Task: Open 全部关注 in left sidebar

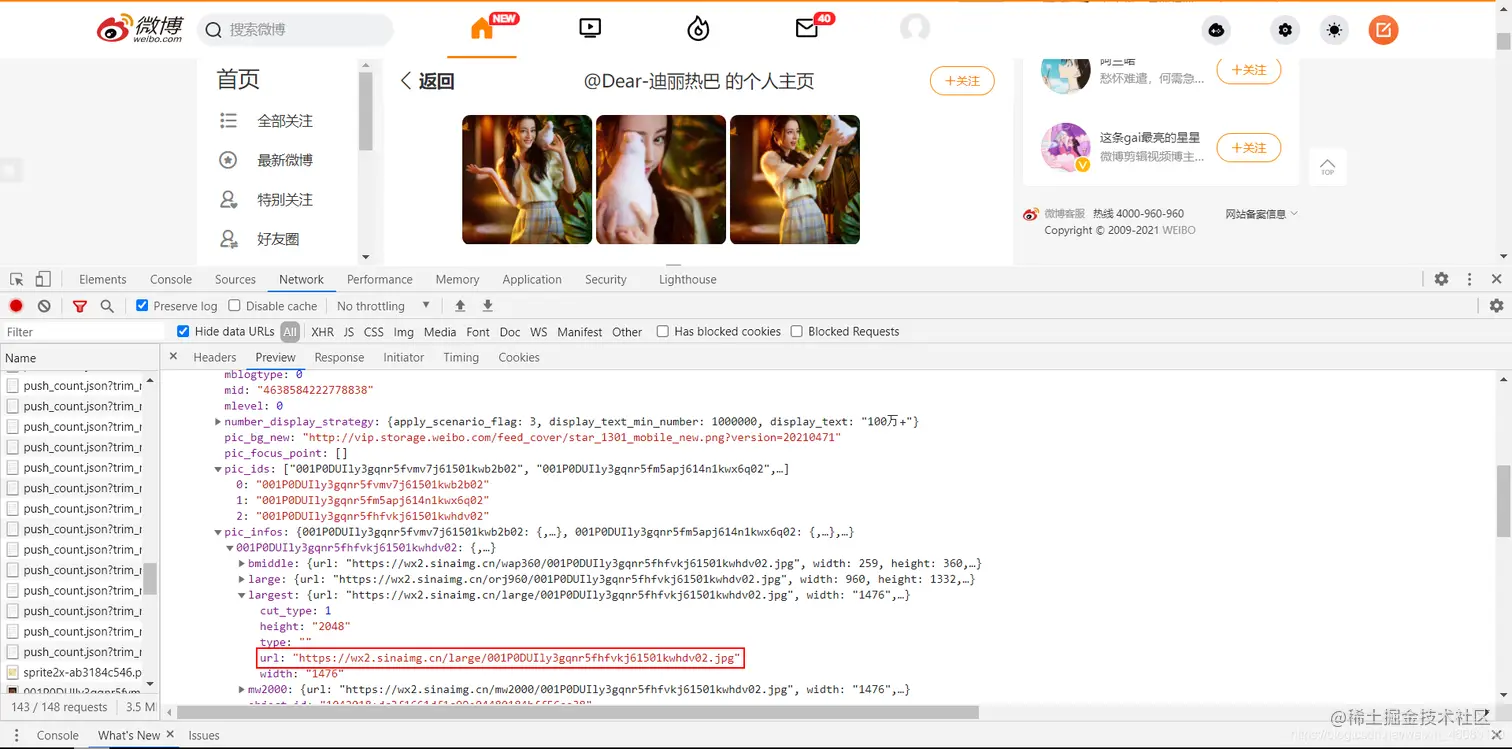Action: tap(285, 121)
